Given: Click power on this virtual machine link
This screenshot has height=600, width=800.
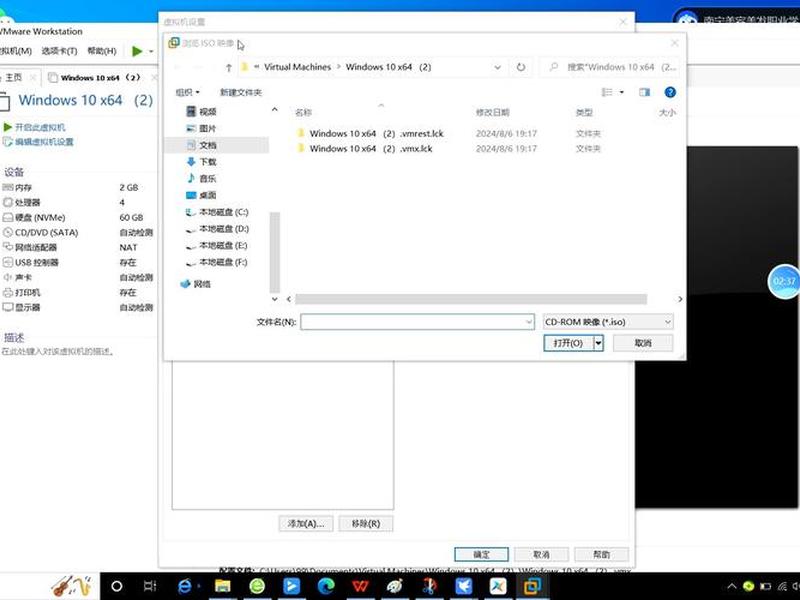Looking at the screenshot, I should click(35, 127).
